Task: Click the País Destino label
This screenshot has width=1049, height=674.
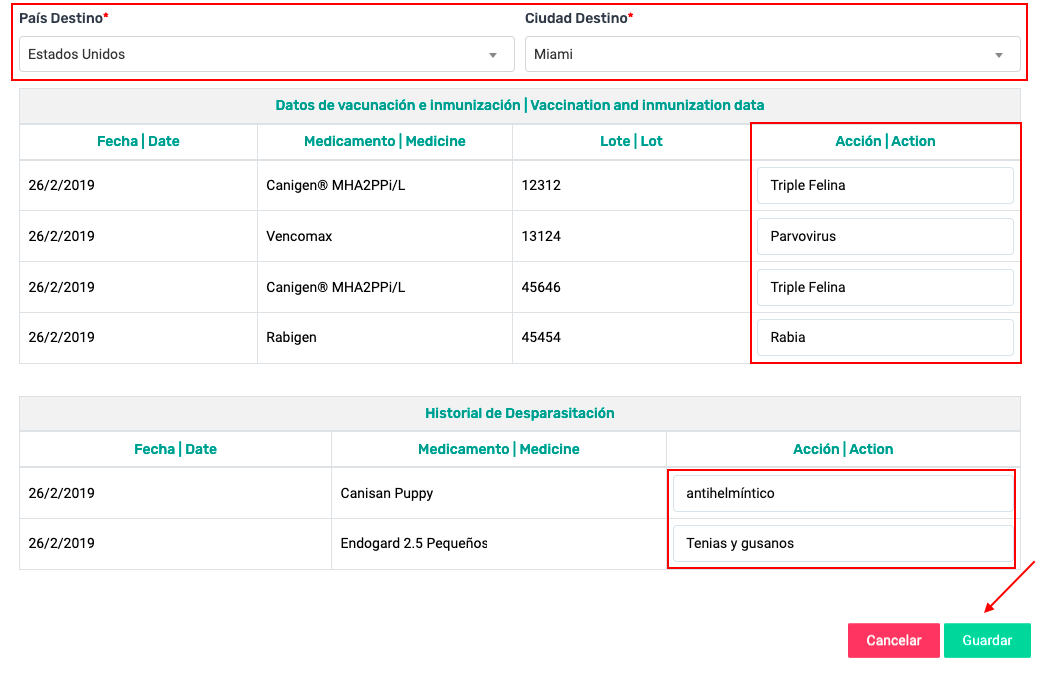Action: pos(64,18)
